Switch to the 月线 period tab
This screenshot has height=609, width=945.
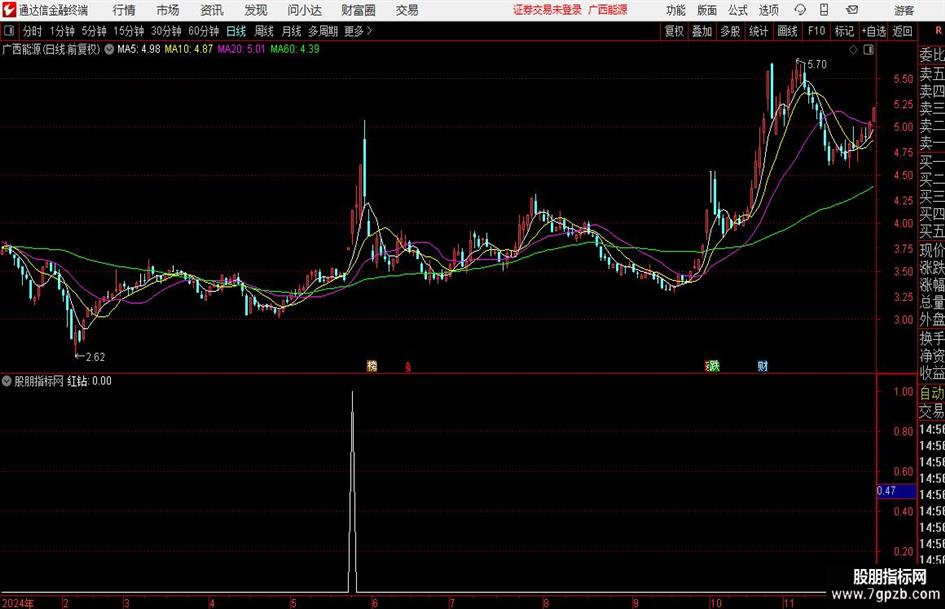pyautogui.click(x=292, y=31)
